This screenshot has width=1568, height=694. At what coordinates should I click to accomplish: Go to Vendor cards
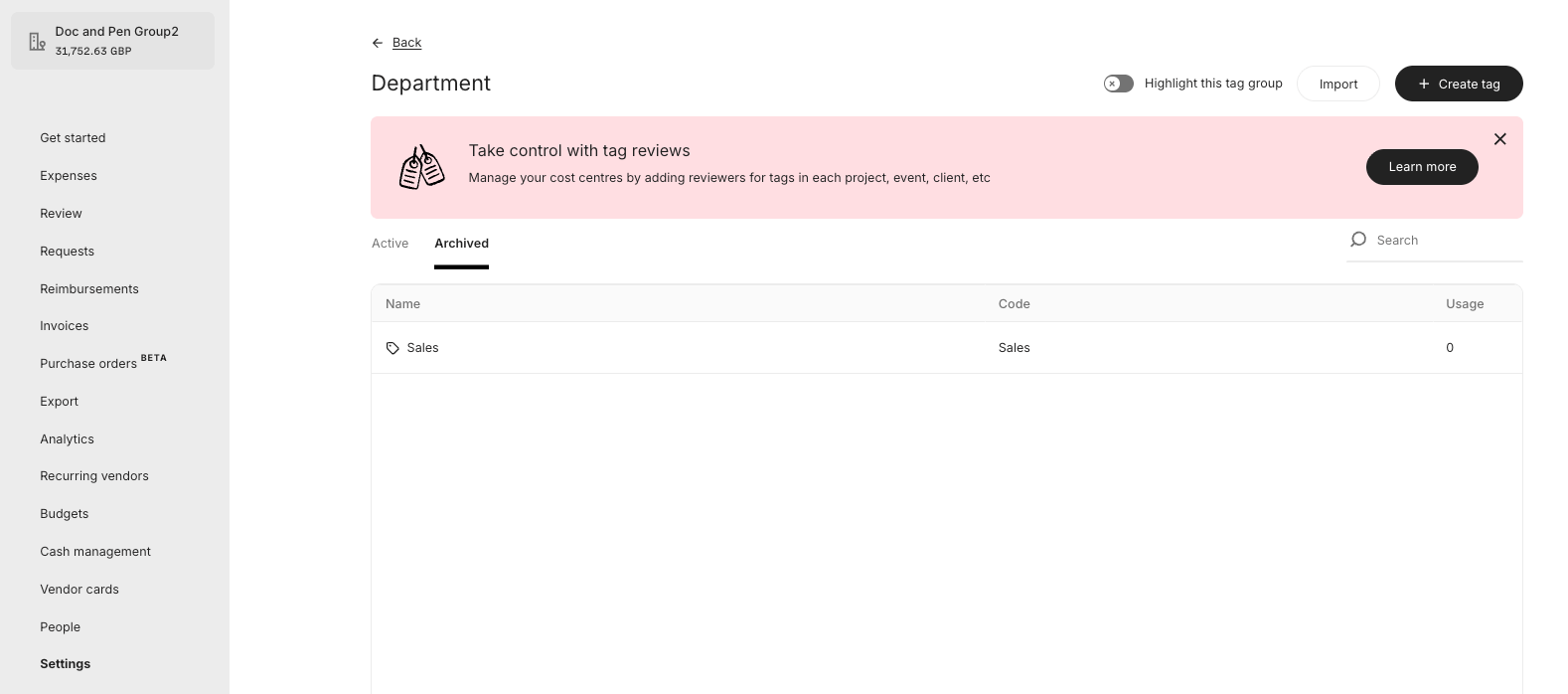79,590
